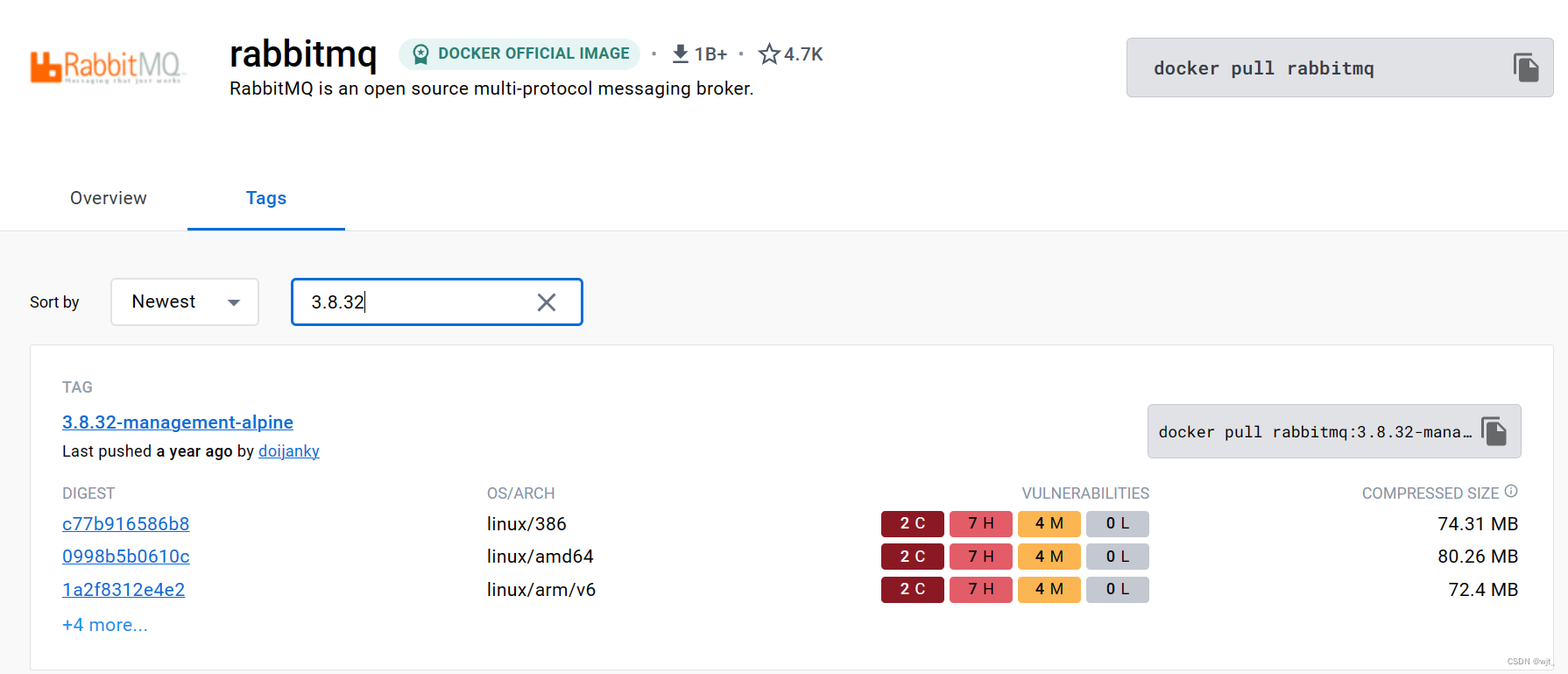This screenshot has height=674, width=1568.
Task: Open the Sort by Newest dropdown
Action: pyautogui.click(x=185, y=302)
